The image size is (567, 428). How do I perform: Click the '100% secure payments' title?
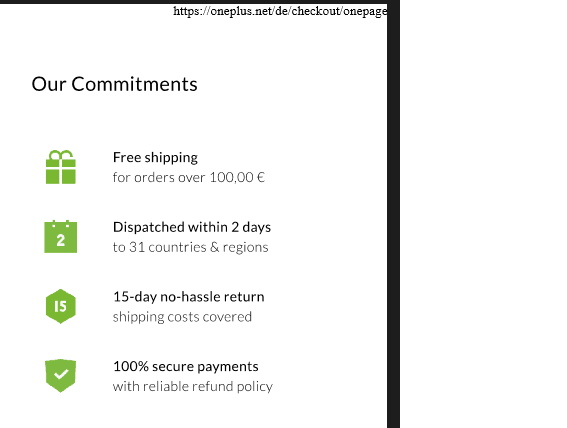[x=186, y=367]
